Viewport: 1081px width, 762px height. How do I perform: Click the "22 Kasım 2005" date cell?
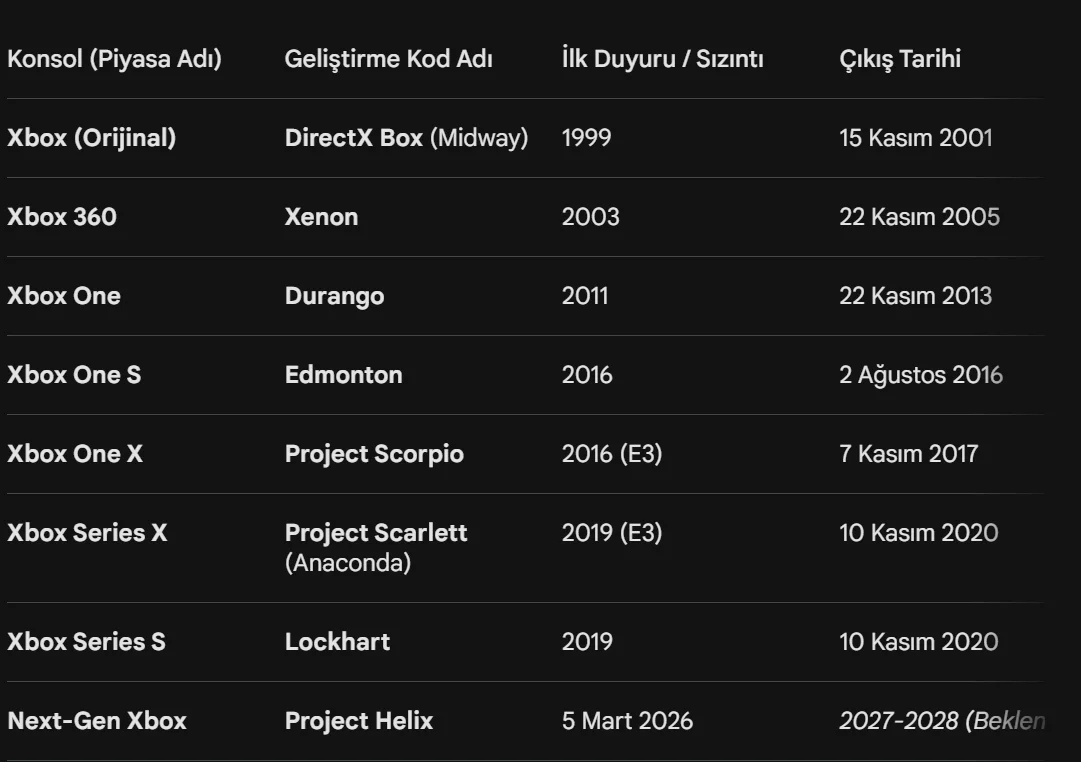[x=919, y=217]
